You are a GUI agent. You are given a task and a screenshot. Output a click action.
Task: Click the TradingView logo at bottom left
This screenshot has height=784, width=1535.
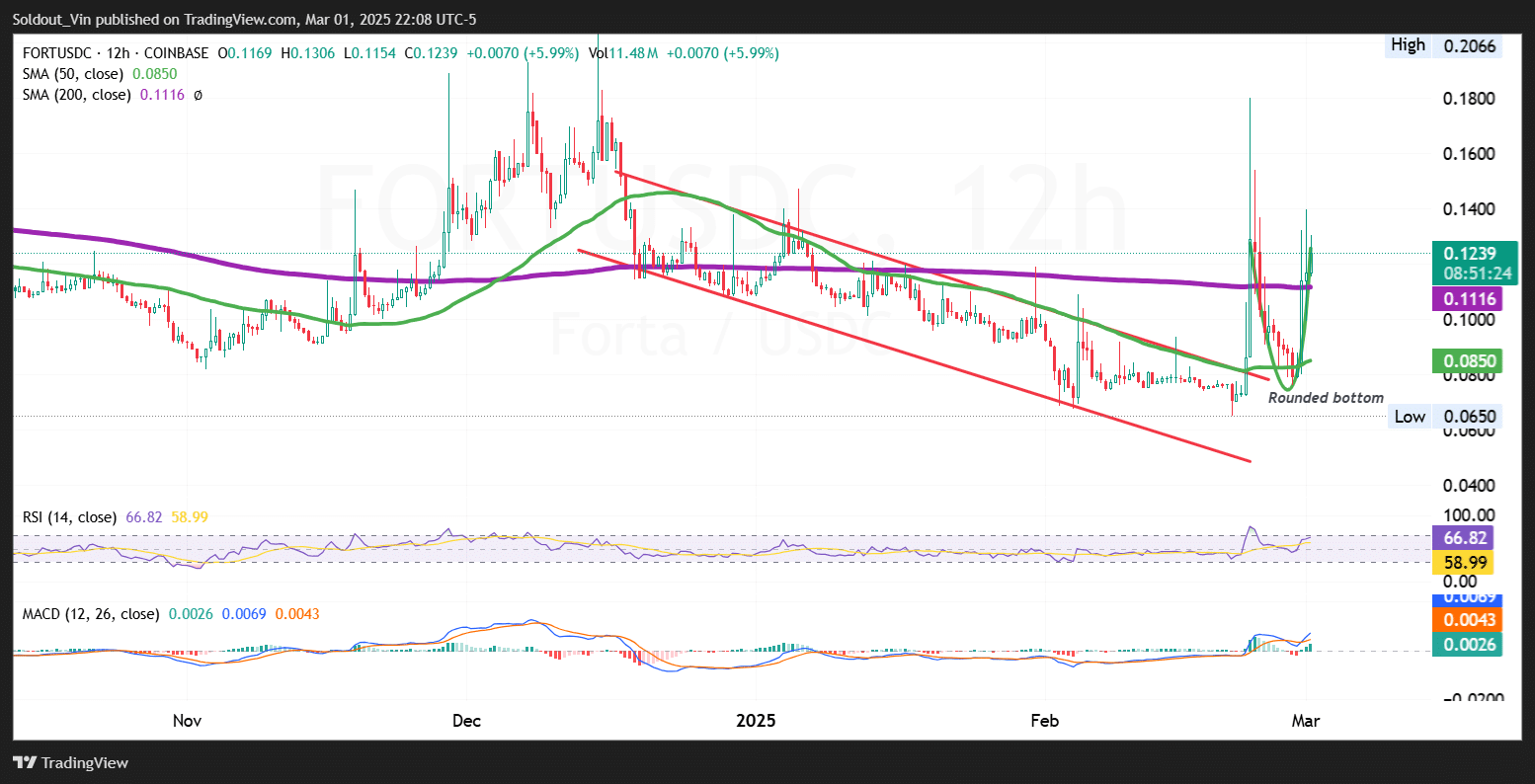(x=70, y=762)
